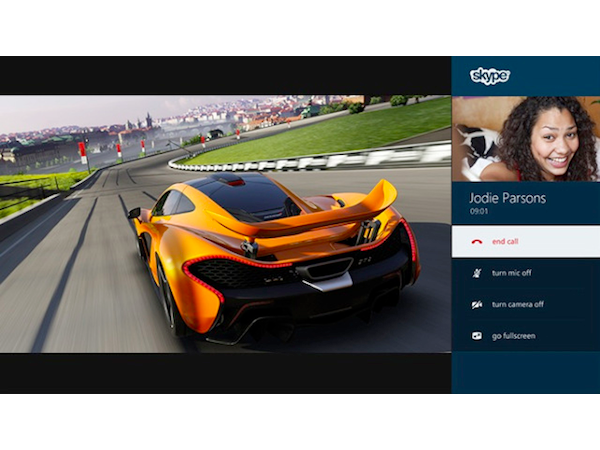The image size is (600, 450).
Task: Choose 'turn mic off' text
Action: 512,273
